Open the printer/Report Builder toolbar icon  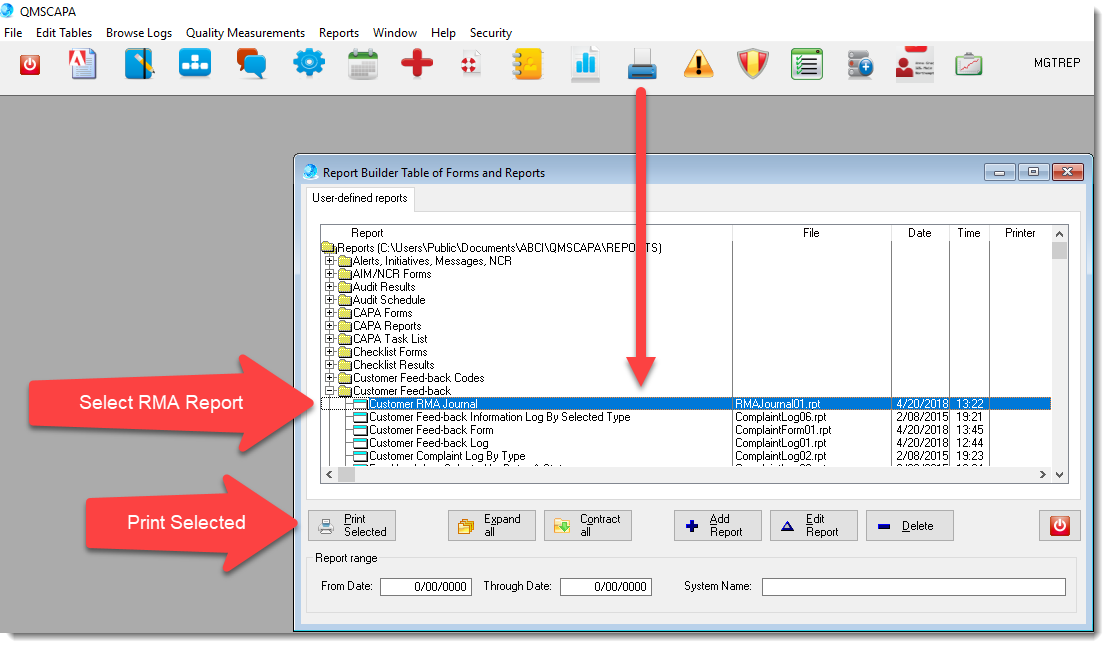tap(641, 63)
